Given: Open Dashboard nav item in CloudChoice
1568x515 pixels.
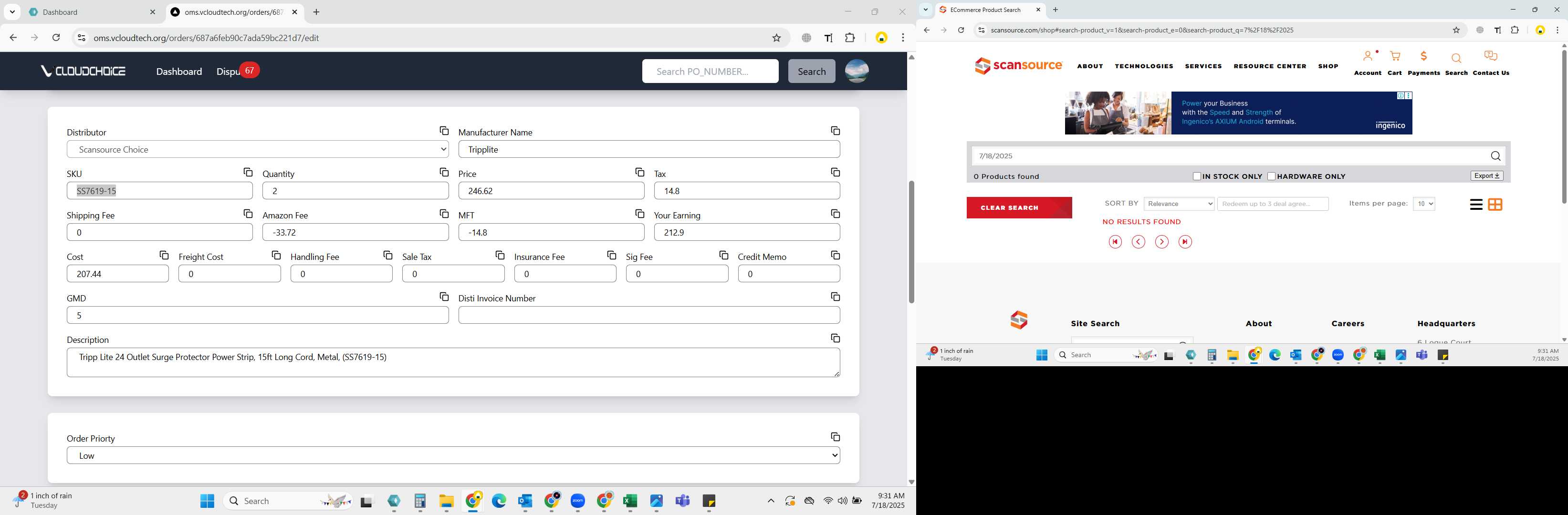Looking at the screenshot, I should pyautogui.click(x=179, y=71).
